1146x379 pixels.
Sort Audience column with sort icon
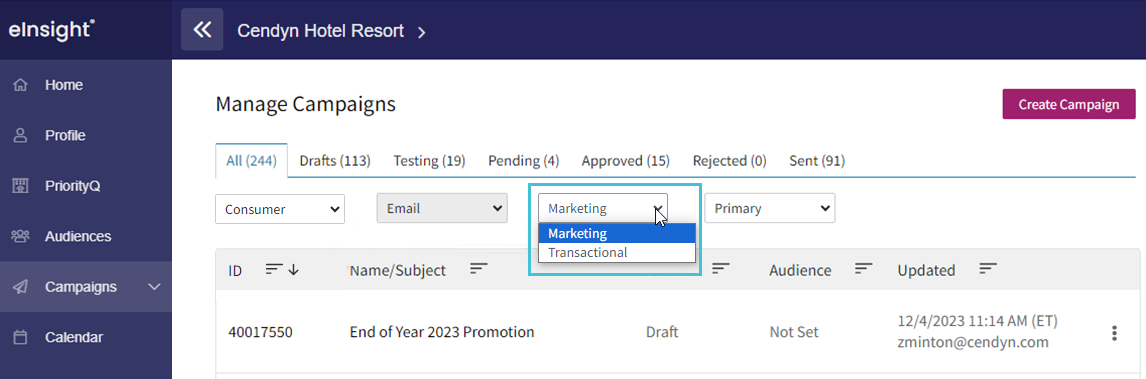tap(863, 269)
